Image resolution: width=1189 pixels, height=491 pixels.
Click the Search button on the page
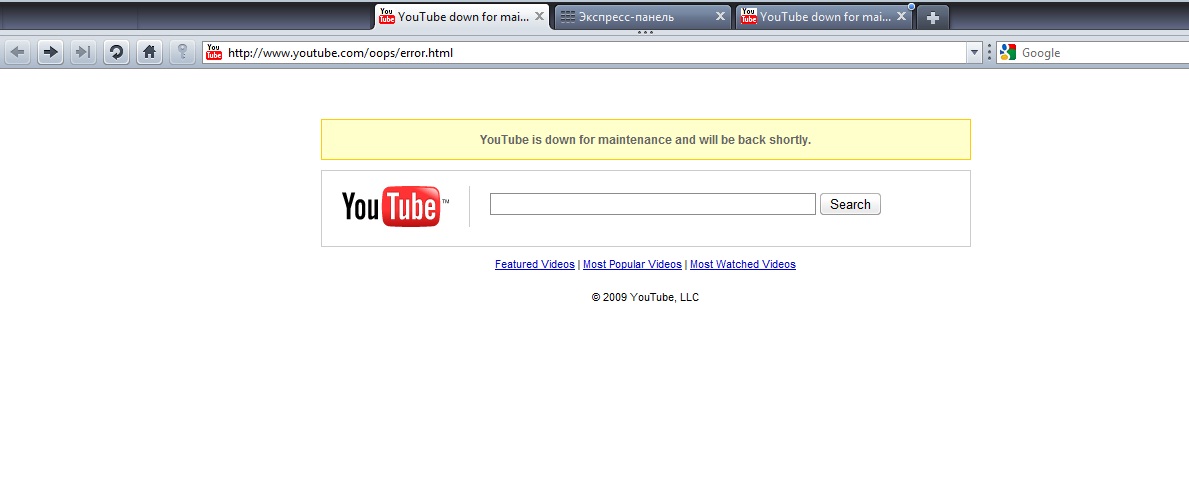click(850, 204)
